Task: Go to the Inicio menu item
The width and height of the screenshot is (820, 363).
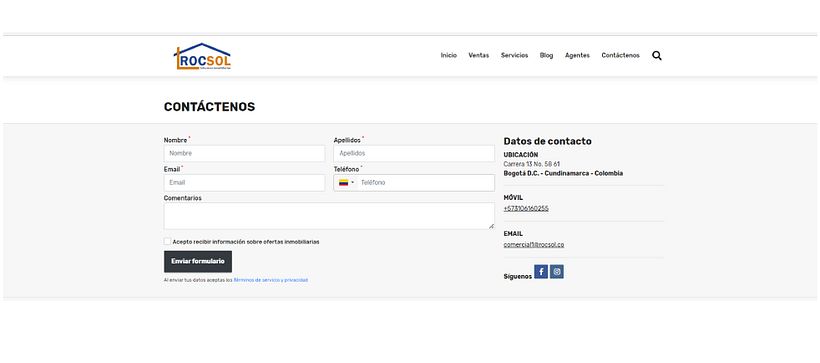Action: 449,55
